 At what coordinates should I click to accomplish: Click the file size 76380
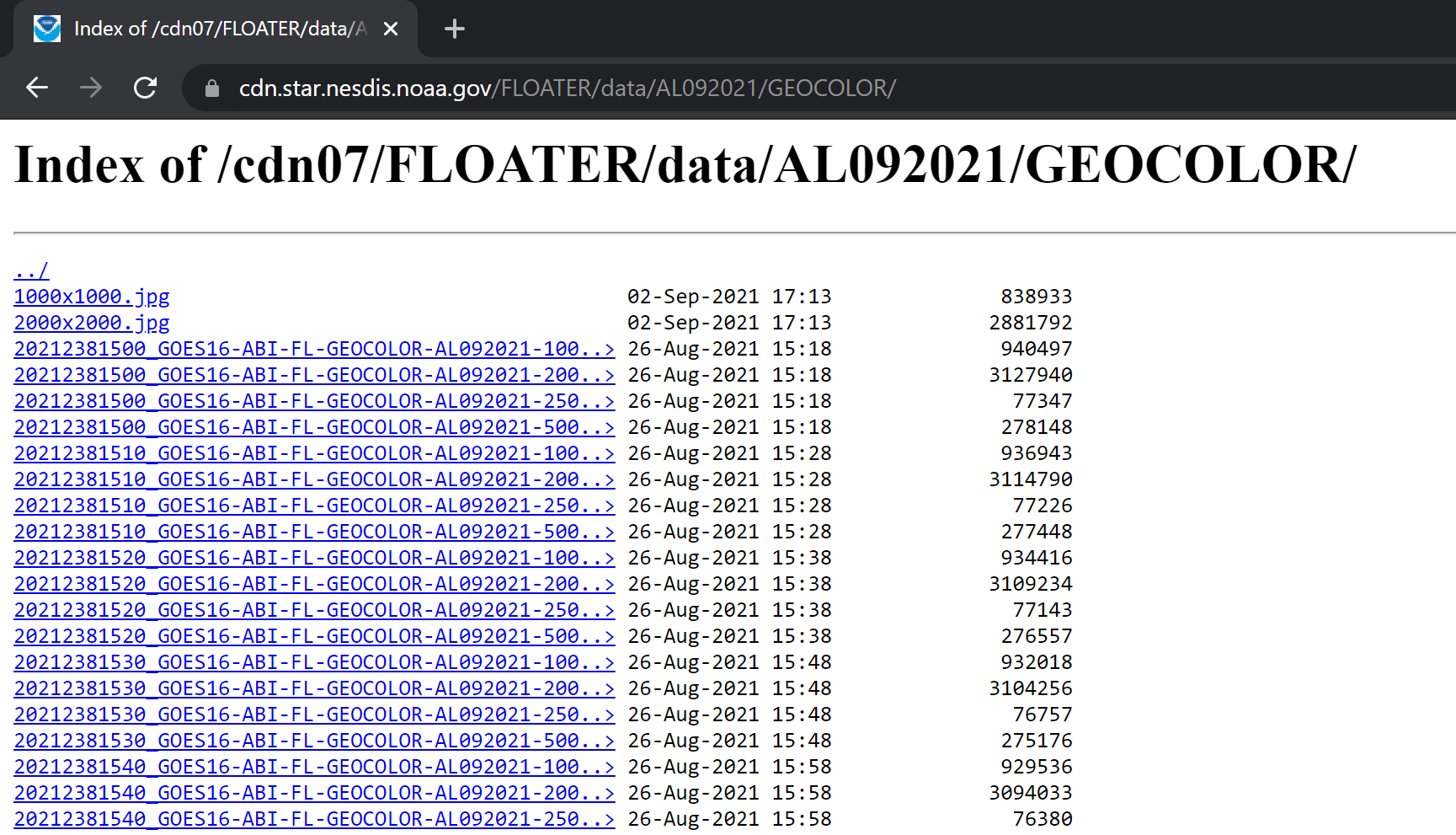tap(1043, 819)
